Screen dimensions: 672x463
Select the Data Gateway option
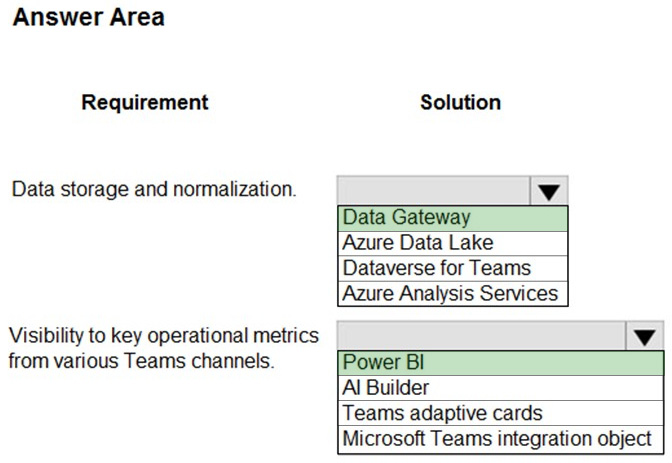tap(453, 218)
